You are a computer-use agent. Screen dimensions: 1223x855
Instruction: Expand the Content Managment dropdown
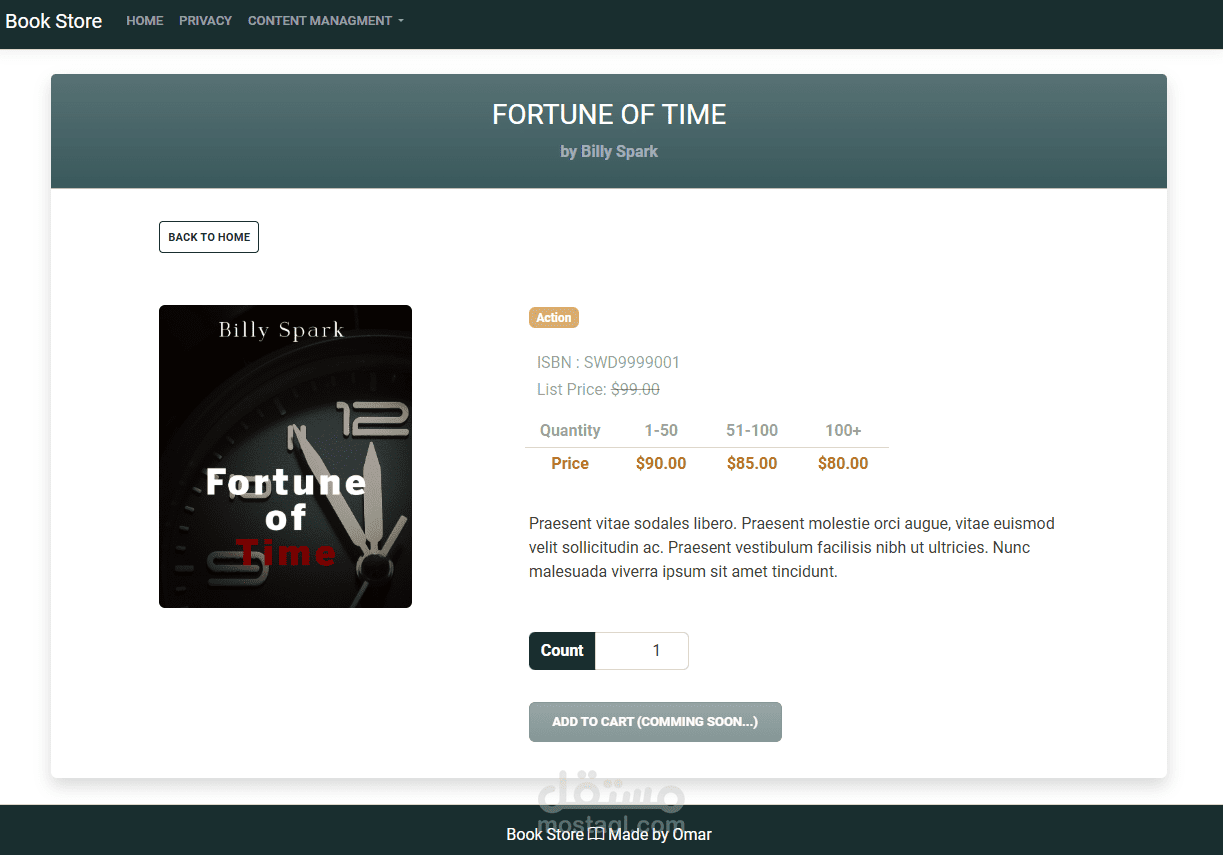[x=326, y=21]
